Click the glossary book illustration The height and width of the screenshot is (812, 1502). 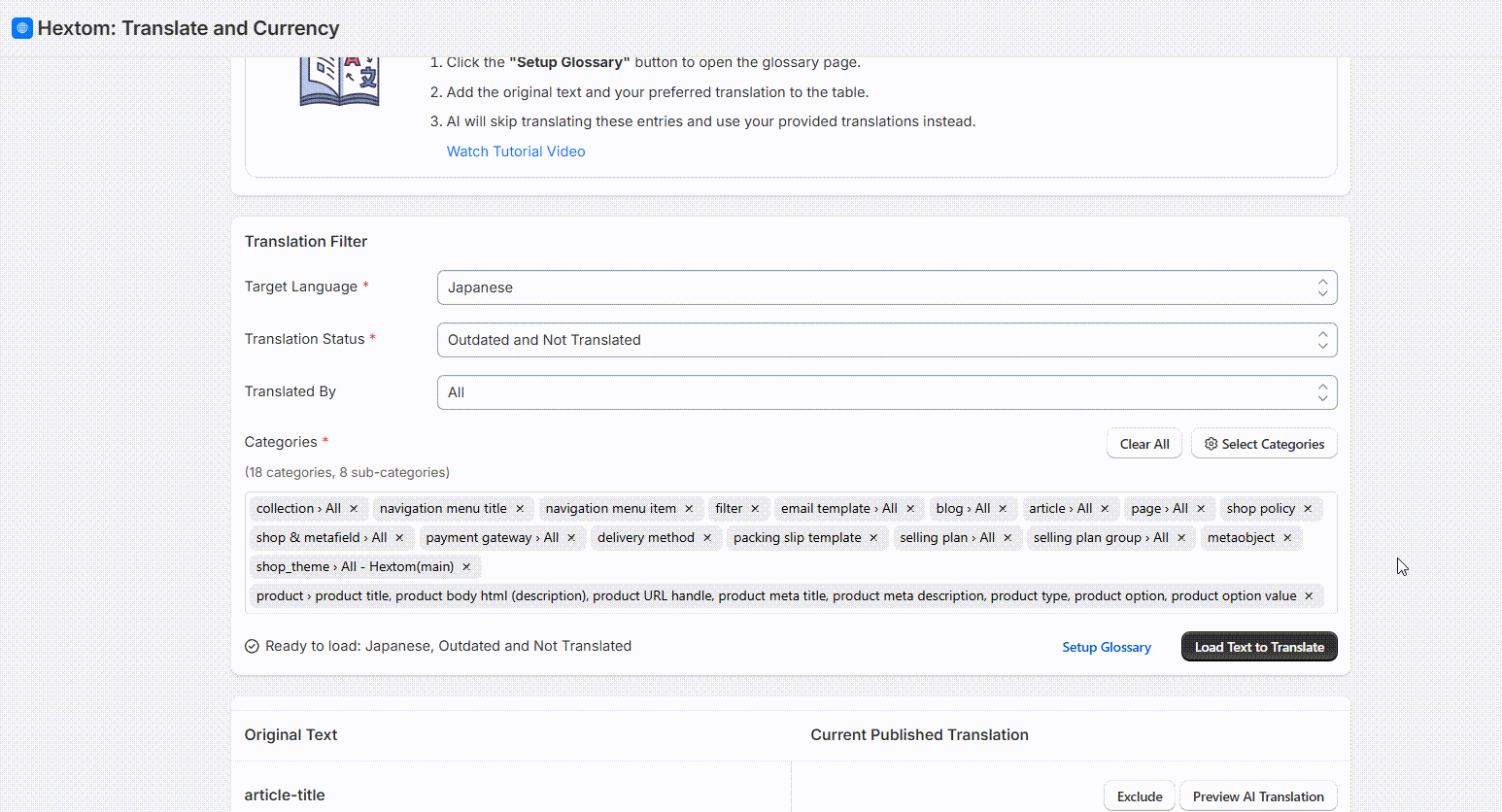click(339, 81)
